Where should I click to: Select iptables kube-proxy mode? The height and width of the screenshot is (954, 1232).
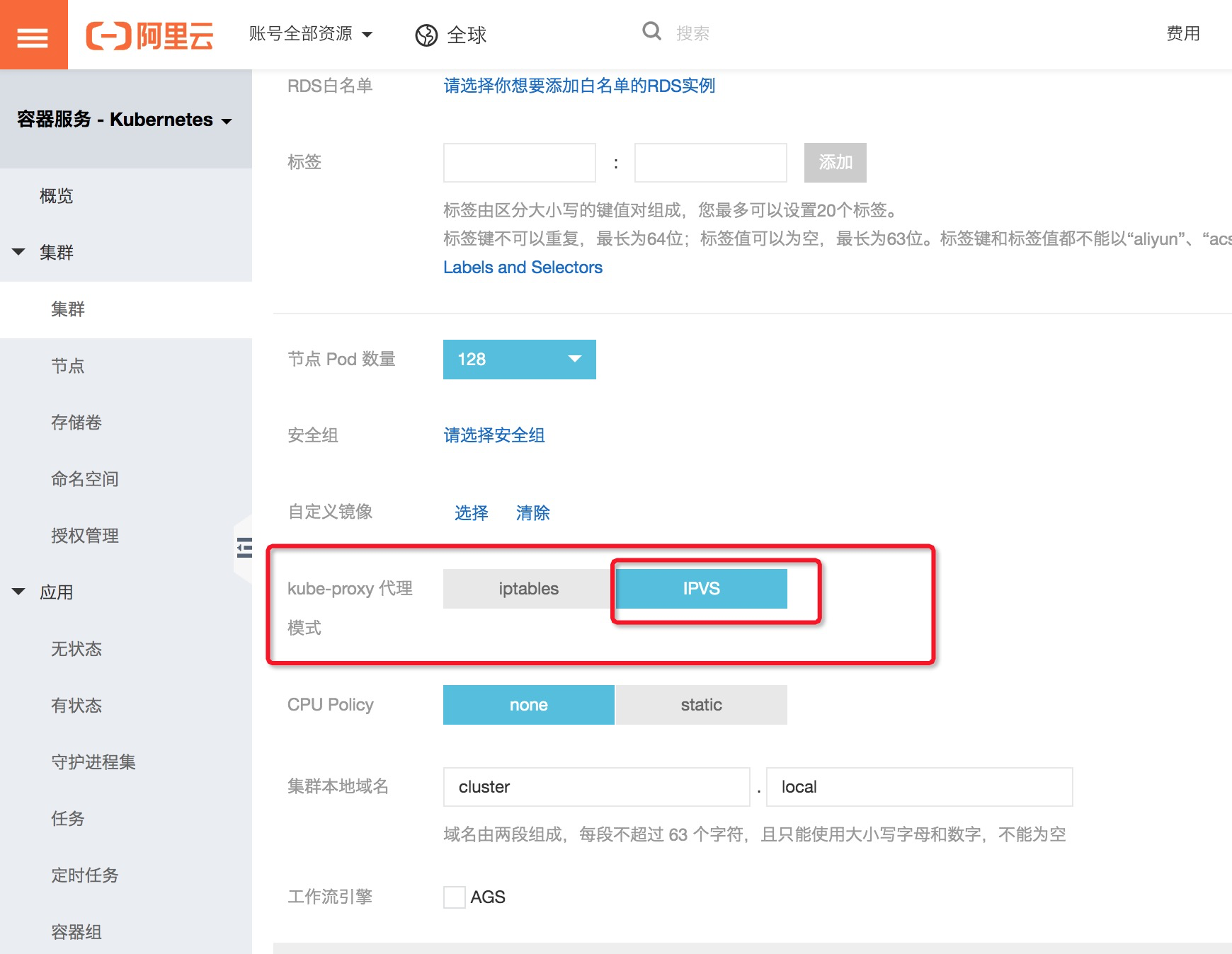click(528, 589)
